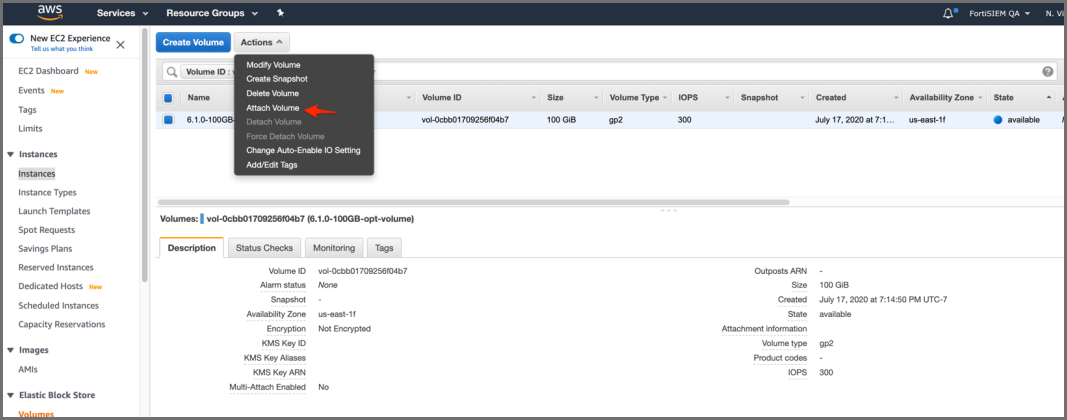The height and width of the screenshot is (420, 1067).
Task: Open the Resource Groups dropdown
Action: click(x=212, y=13)
